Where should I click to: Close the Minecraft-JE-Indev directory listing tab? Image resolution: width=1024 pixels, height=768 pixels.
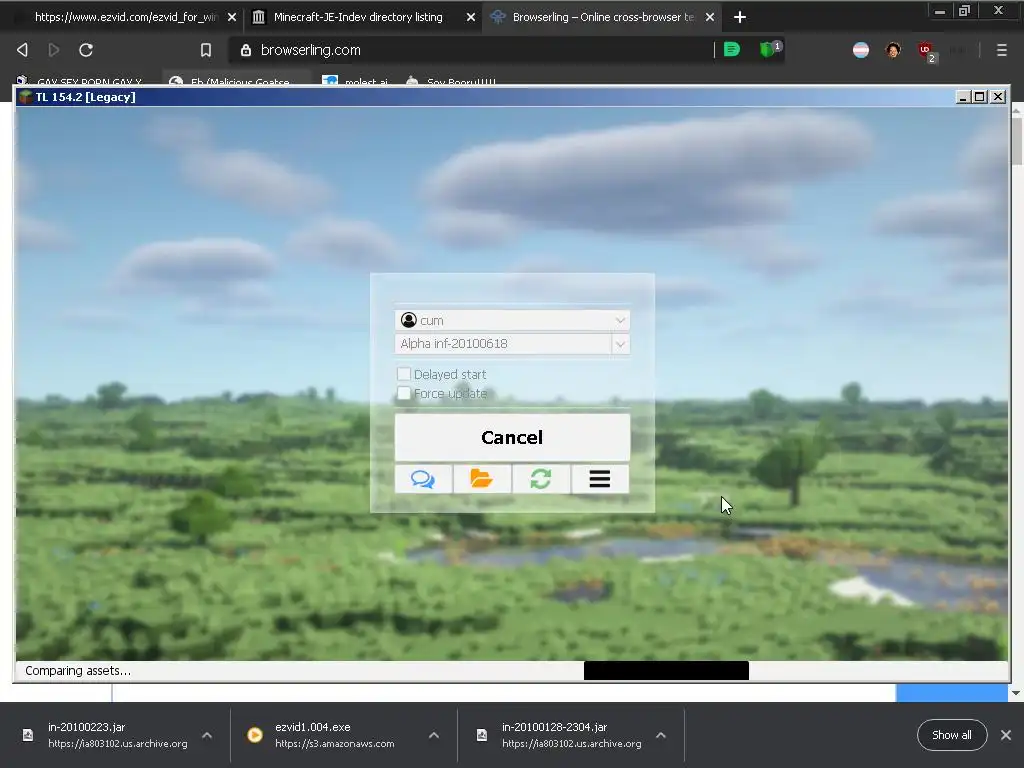(471, 18)
